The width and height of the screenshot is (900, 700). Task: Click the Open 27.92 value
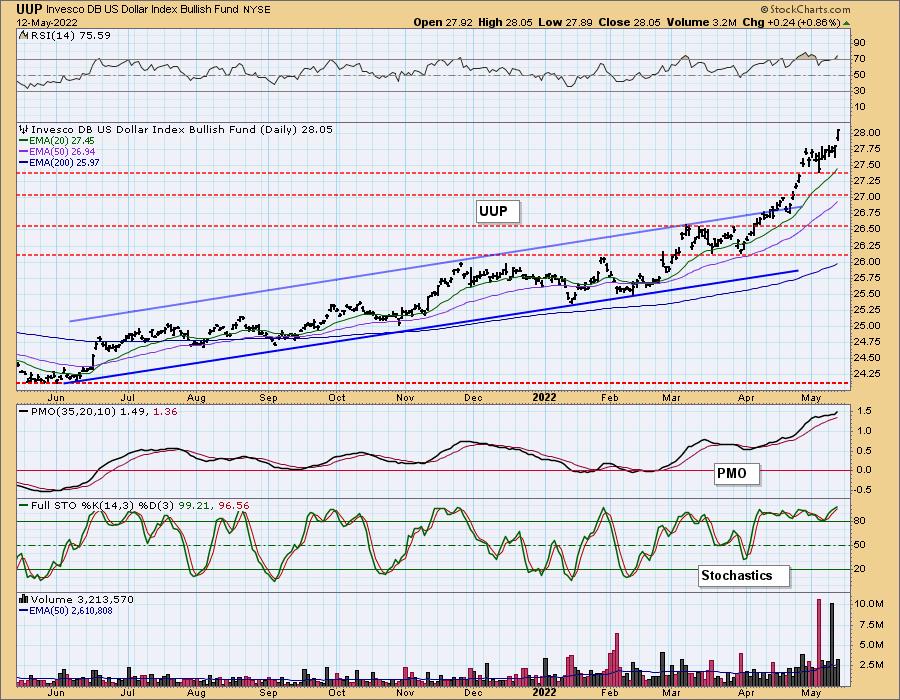coord(443,22)
